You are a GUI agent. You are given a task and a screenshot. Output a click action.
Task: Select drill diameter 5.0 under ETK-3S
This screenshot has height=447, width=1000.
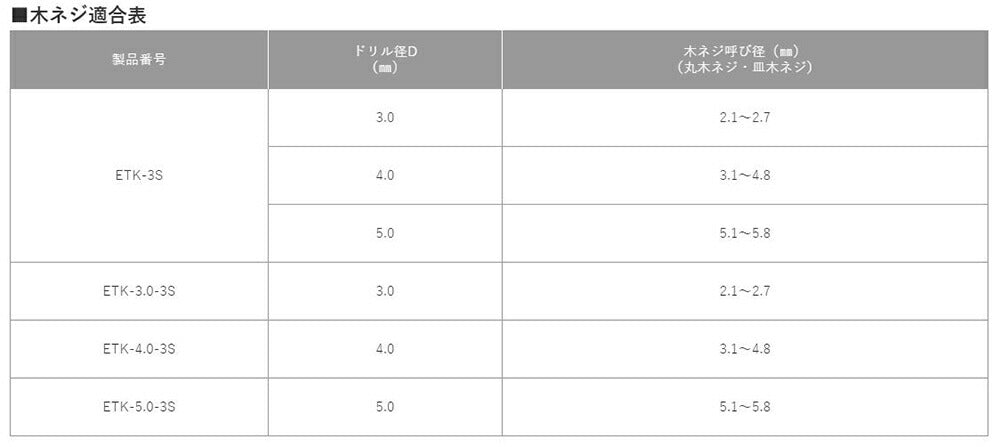tap(385, 233)
